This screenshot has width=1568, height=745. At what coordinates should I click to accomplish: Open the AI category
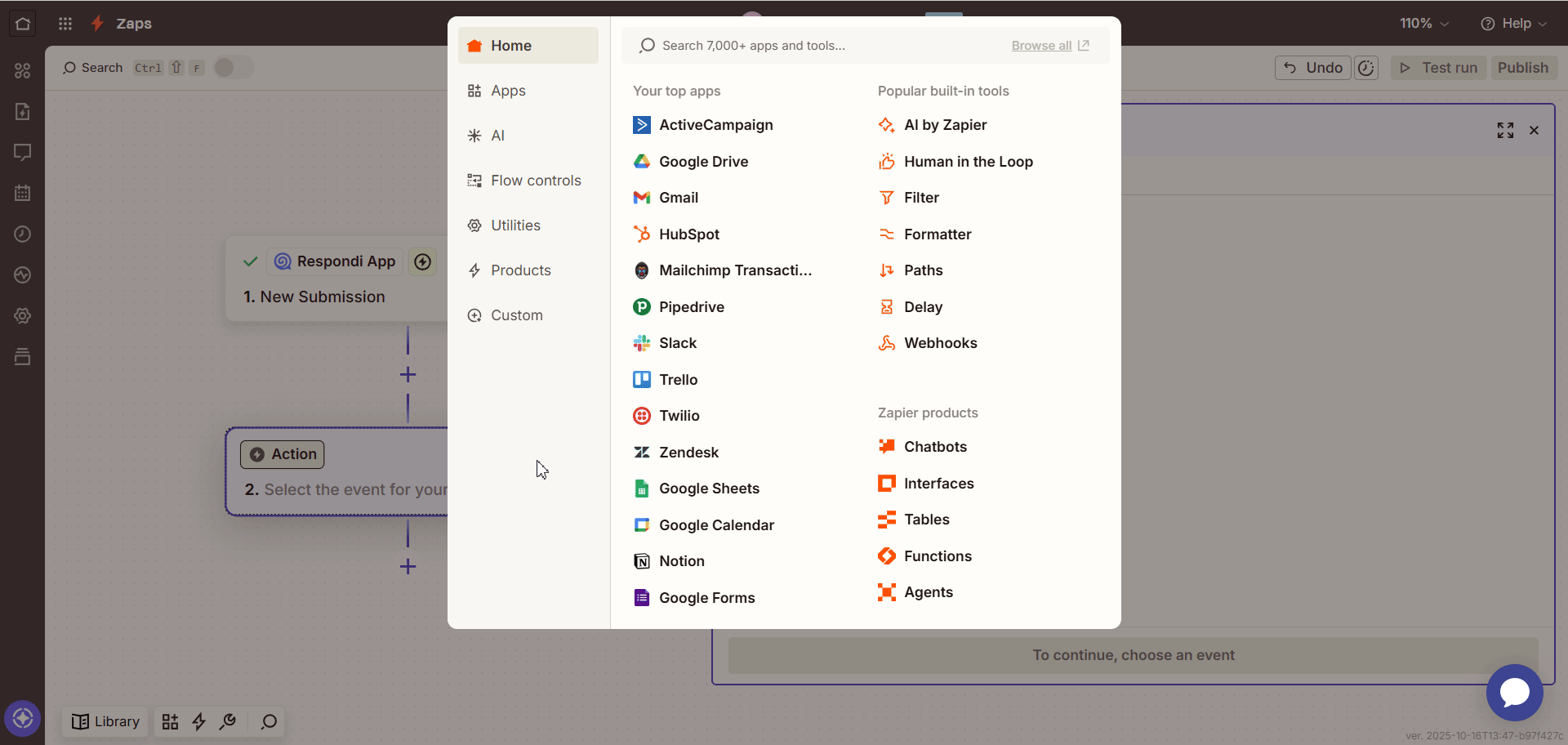pos(528,136)
